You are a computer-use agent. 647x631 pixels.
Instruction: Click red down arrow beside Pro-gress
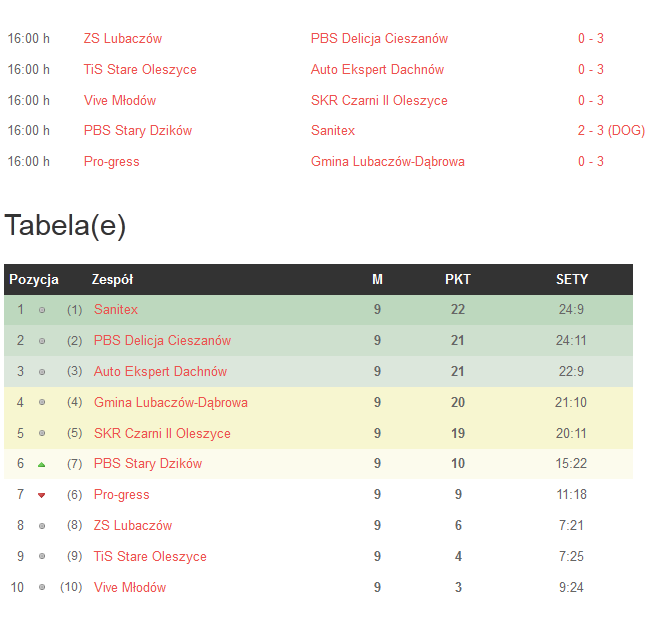(x=42, y=495)
